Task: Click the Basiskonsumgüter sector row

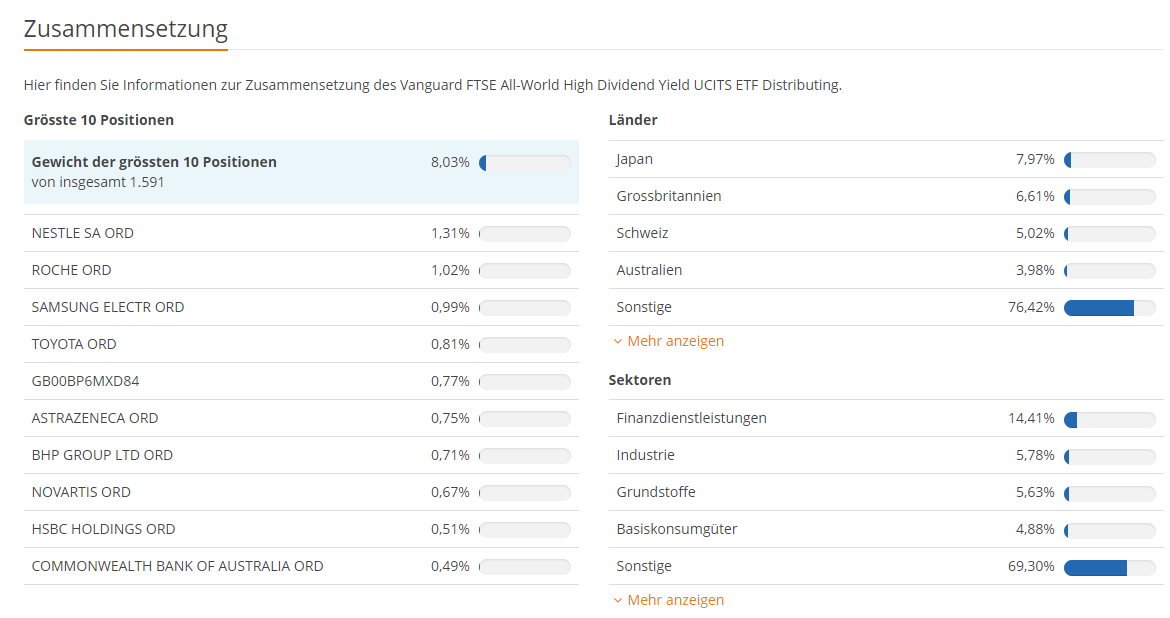Action: pos(886,529)
